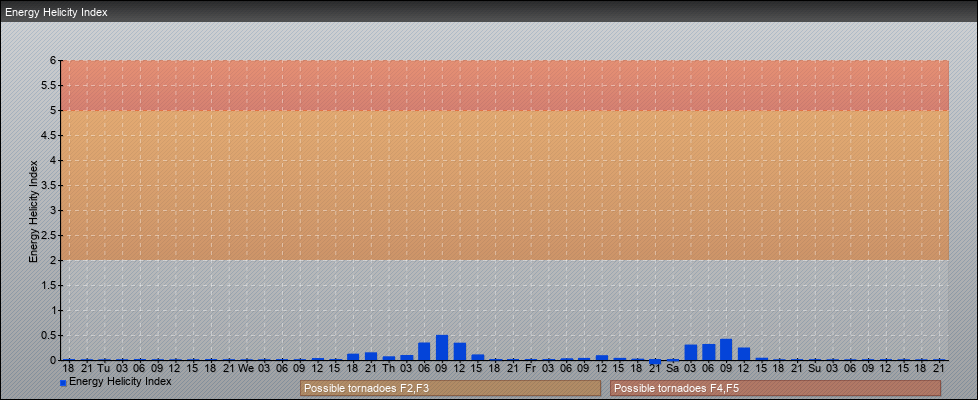The width and height of the screenshot is (978, 400).
Task: Click the Saturday 03 bar
Action: (x=690, y=352)
